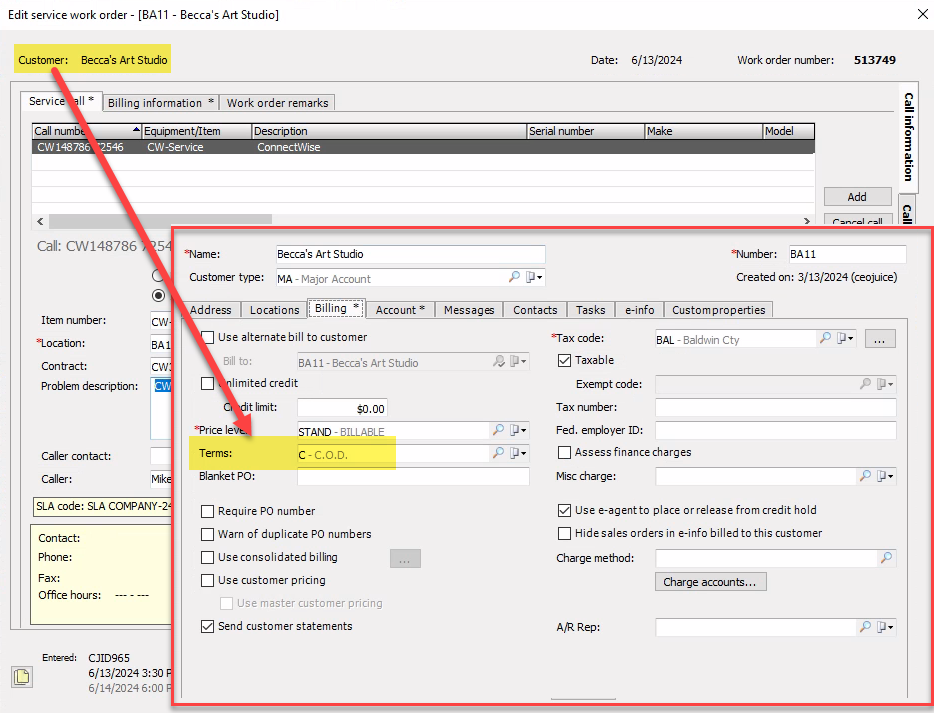The width and height of the screenshot is (934, 713).
Task: Click the Blanket PO field
Action: point(413,476)
